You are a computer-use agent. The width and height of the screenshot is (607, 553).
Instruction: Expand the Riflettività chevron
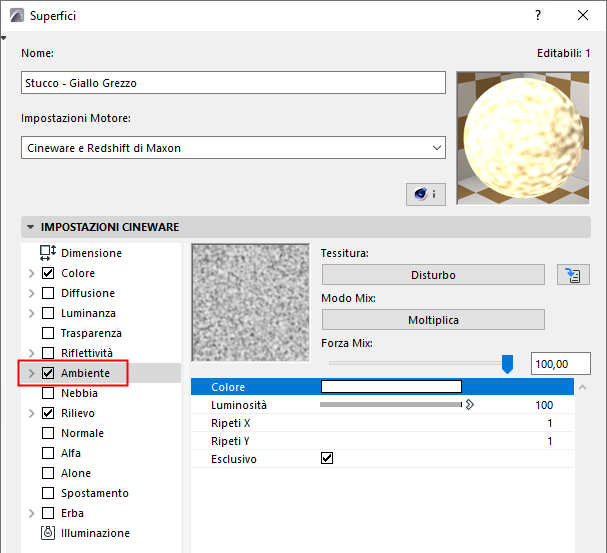[32, 353]
